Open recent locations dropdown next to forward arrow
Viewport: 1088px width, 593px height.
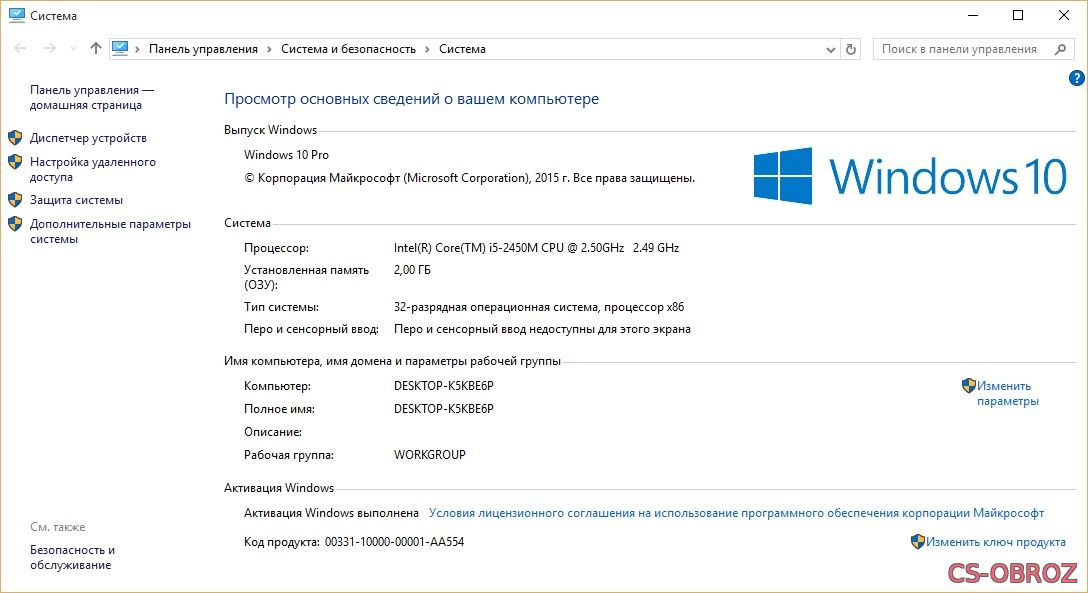pos(72,49)
